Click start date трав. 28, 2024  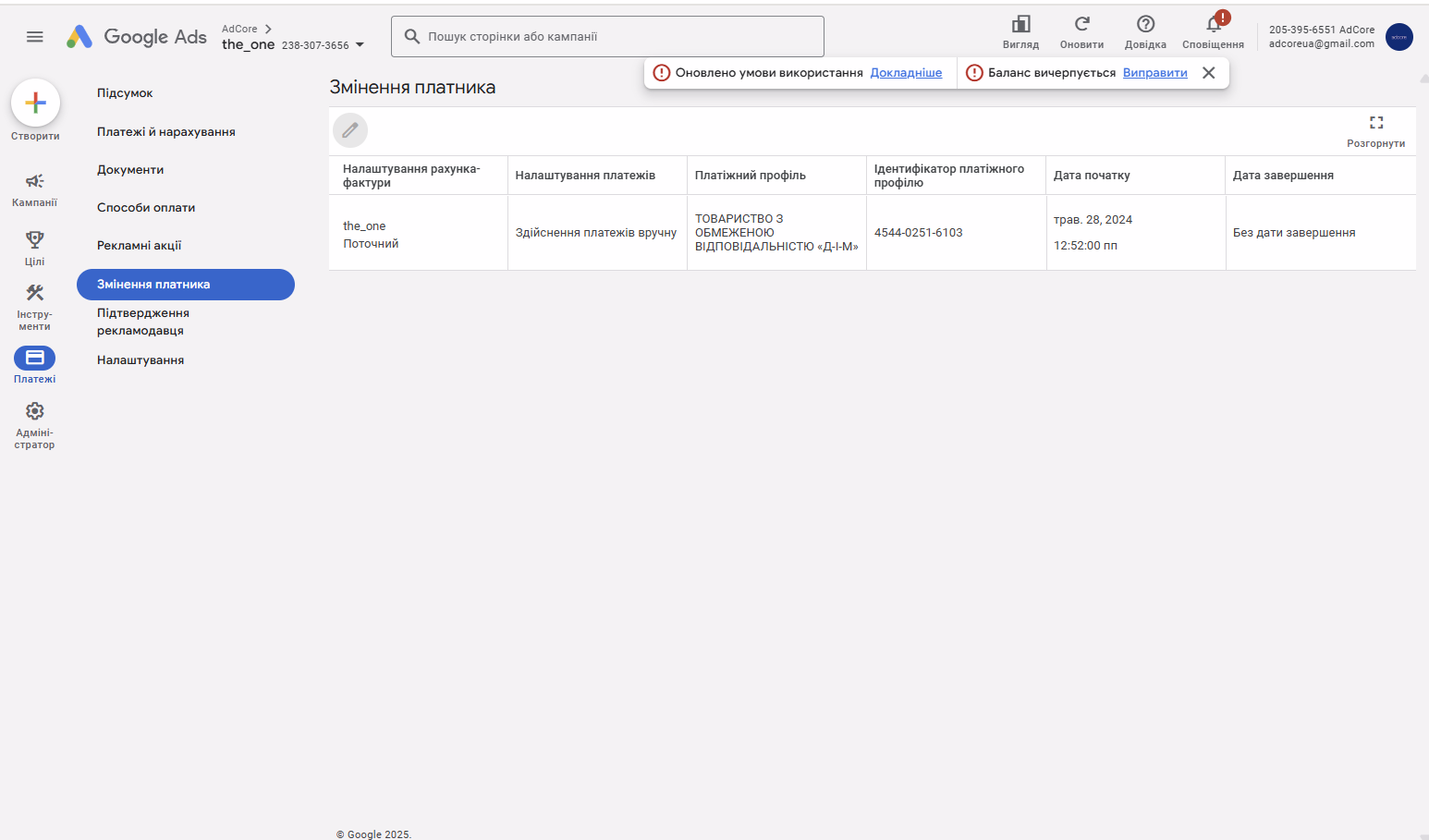pos(1093,220)
